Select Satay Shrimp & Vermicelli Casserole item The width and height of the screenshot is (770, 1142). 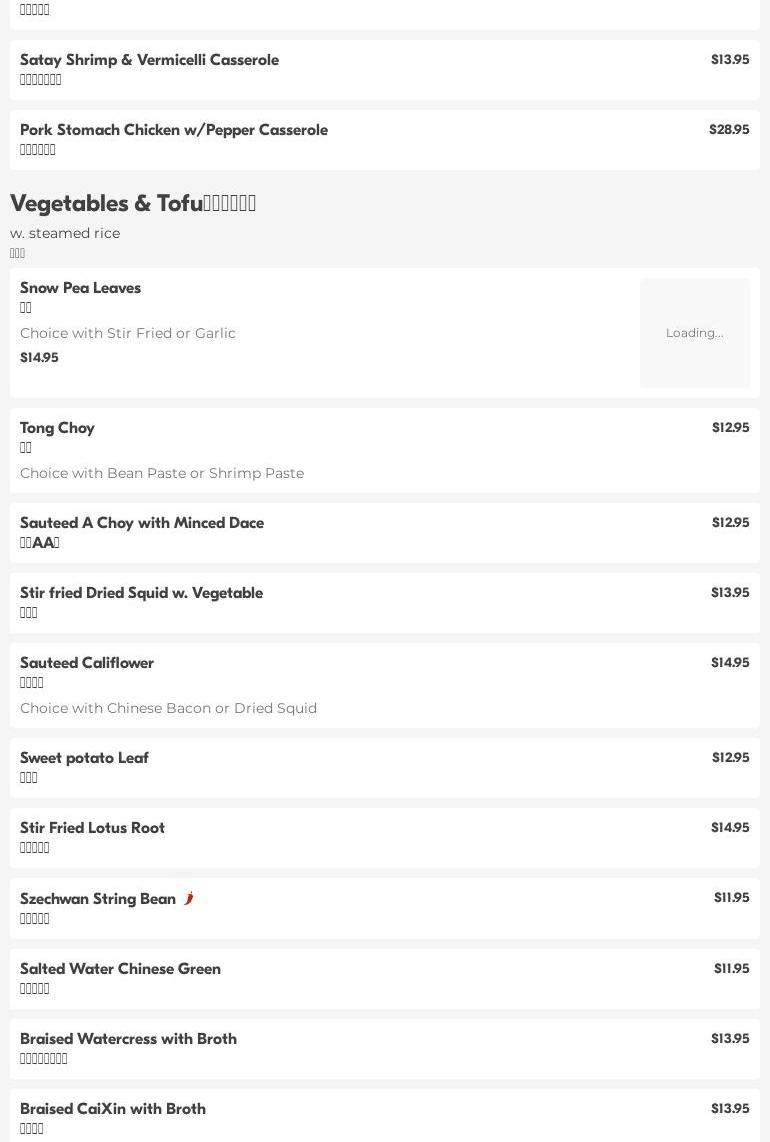point(149,60)
